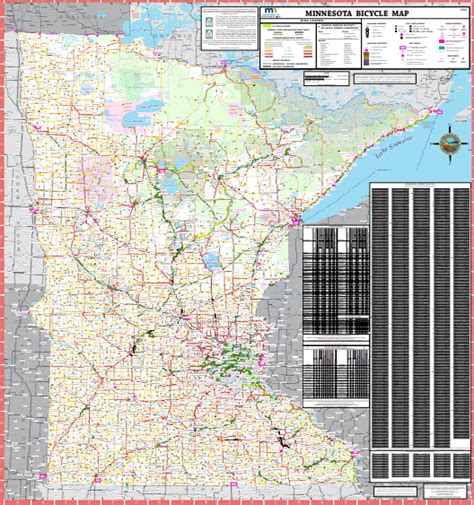This screenshot has height=505, width=474.
Task: Click the Lake Superior label
Action: [x=394, y=147]
